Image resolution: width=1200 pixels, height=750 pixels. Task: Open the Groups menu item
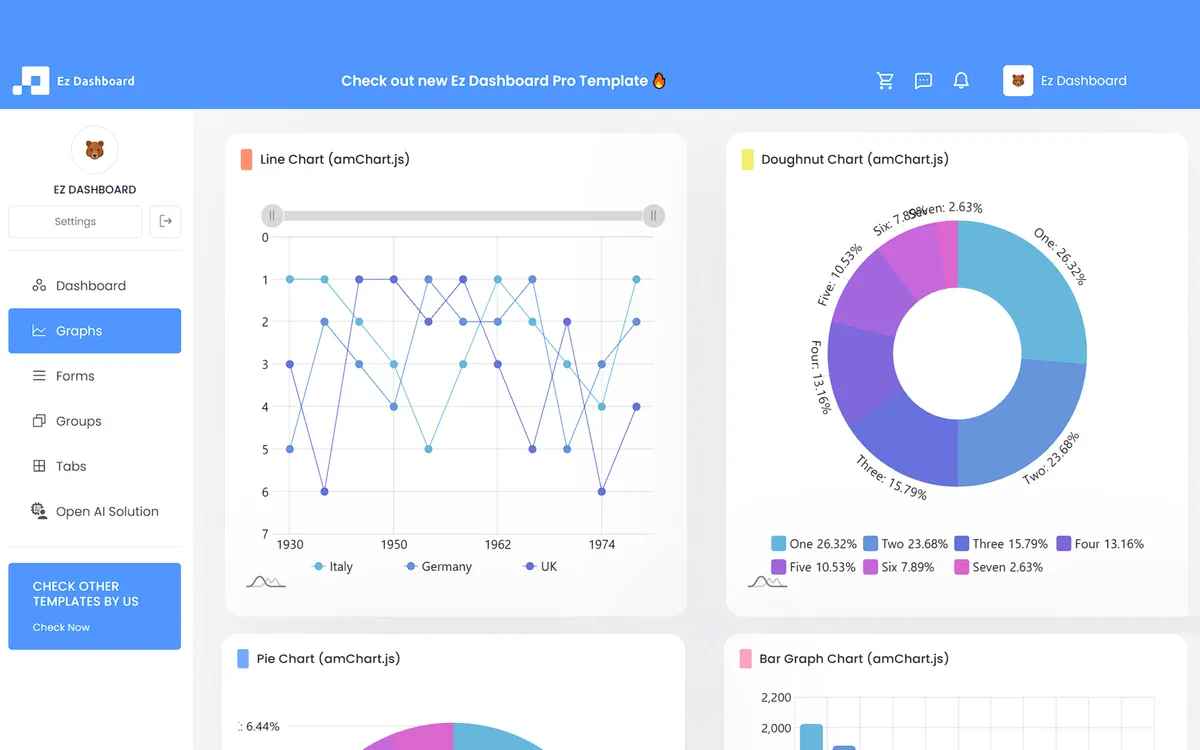click(94, 421)
